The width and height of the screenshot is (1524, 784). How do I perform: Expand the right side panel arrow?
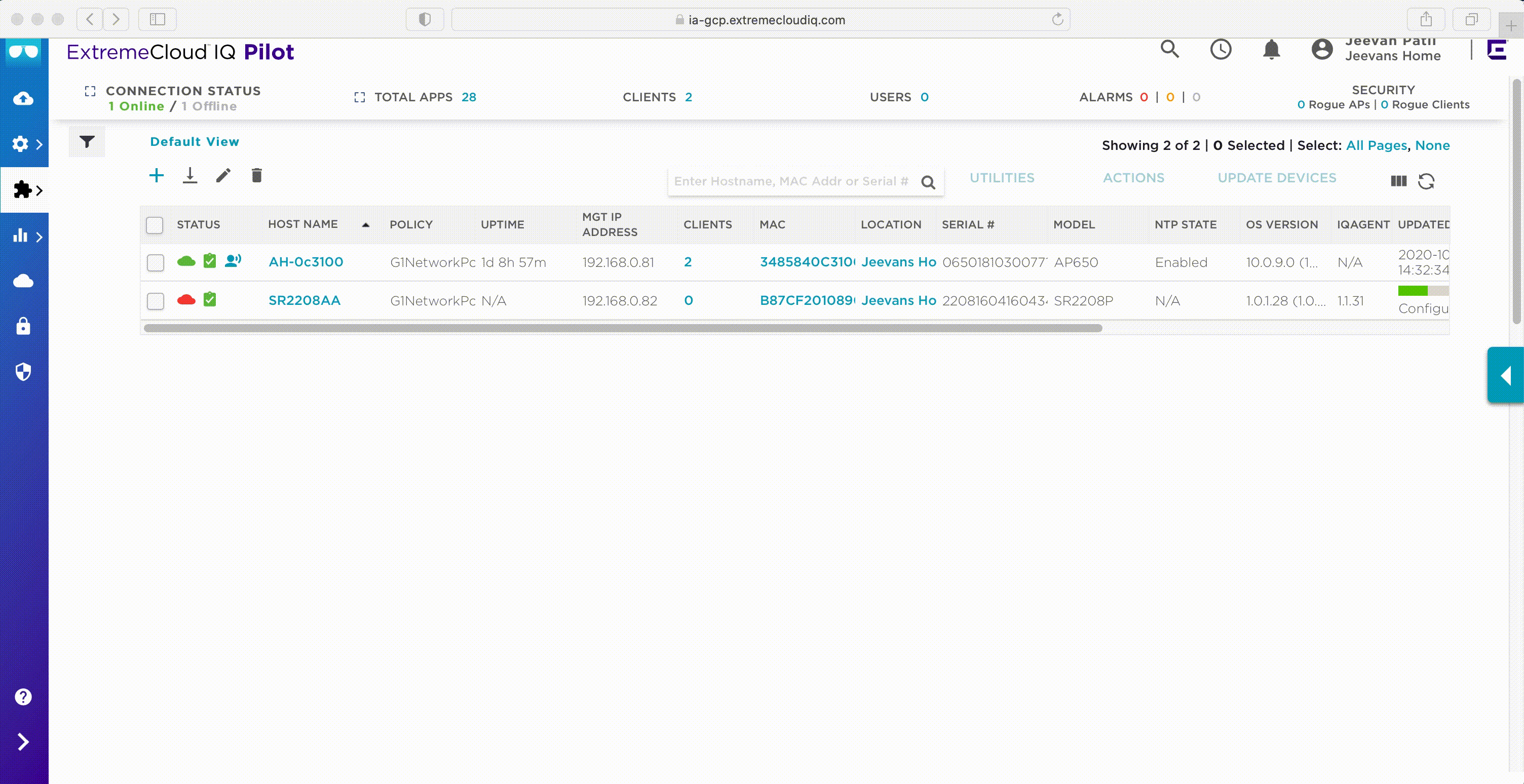[1505, 375]
